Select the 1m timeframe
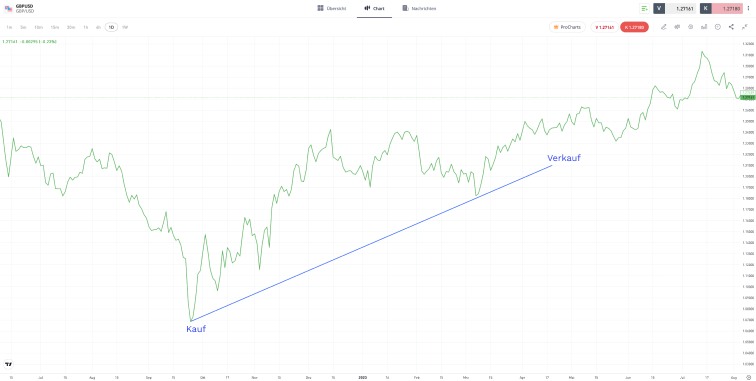 click(9, 27)
